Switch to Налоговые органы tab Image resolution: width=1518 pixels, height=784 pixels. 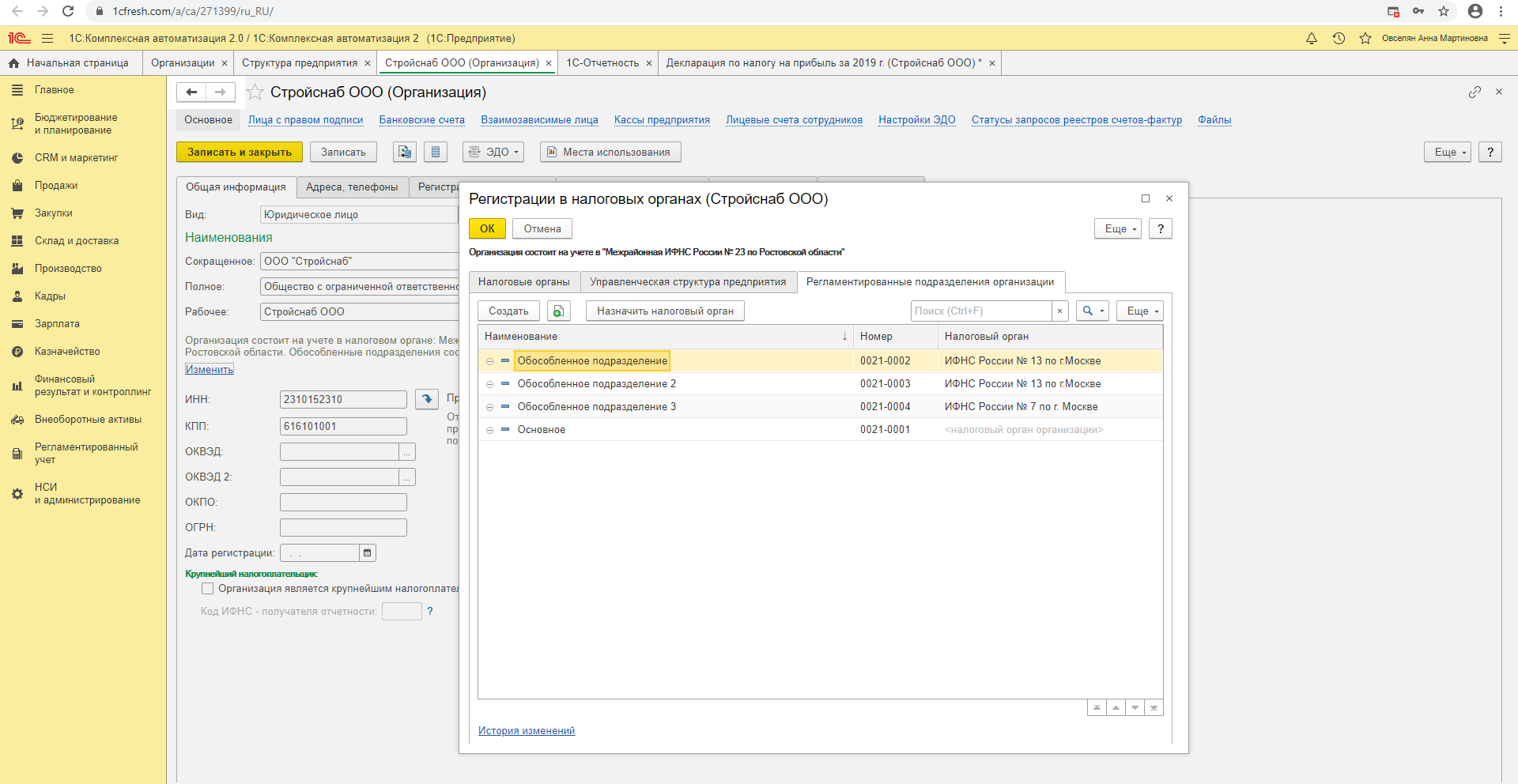pyautogui.click(x=524, y=282)
